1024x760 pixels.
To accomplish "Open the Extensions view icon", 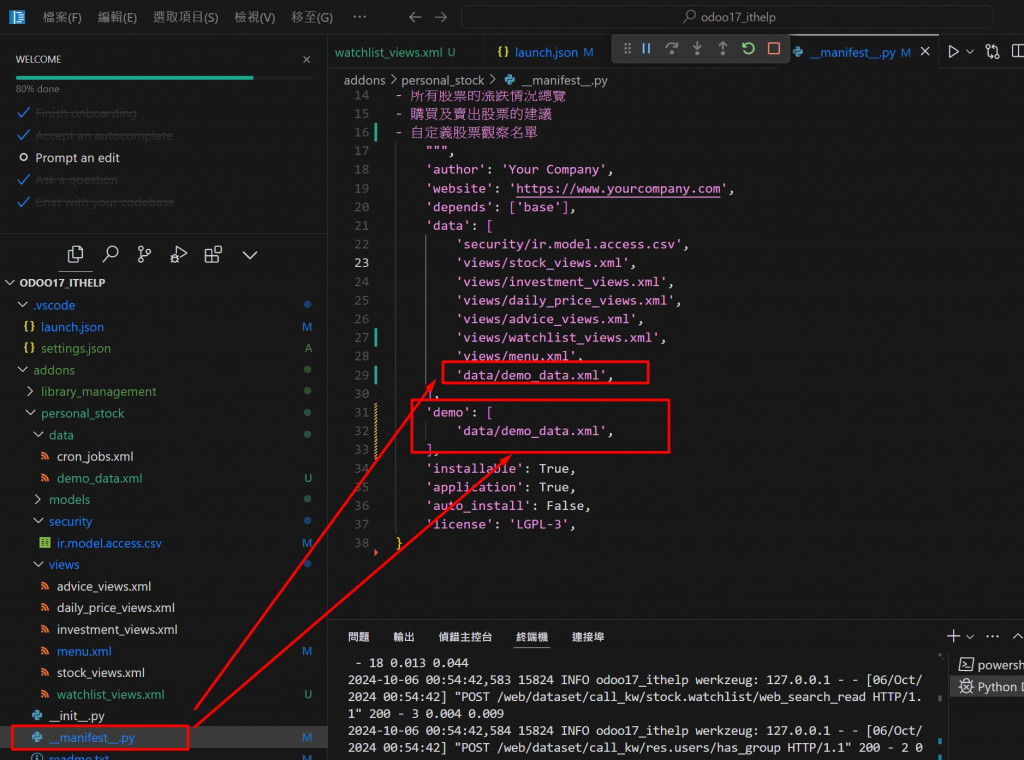I will (213, 255).
